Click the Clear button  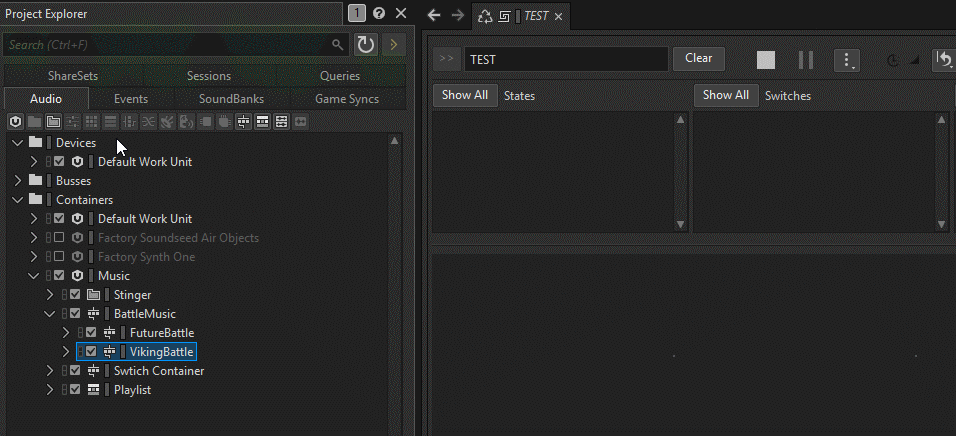click(699, 59)
